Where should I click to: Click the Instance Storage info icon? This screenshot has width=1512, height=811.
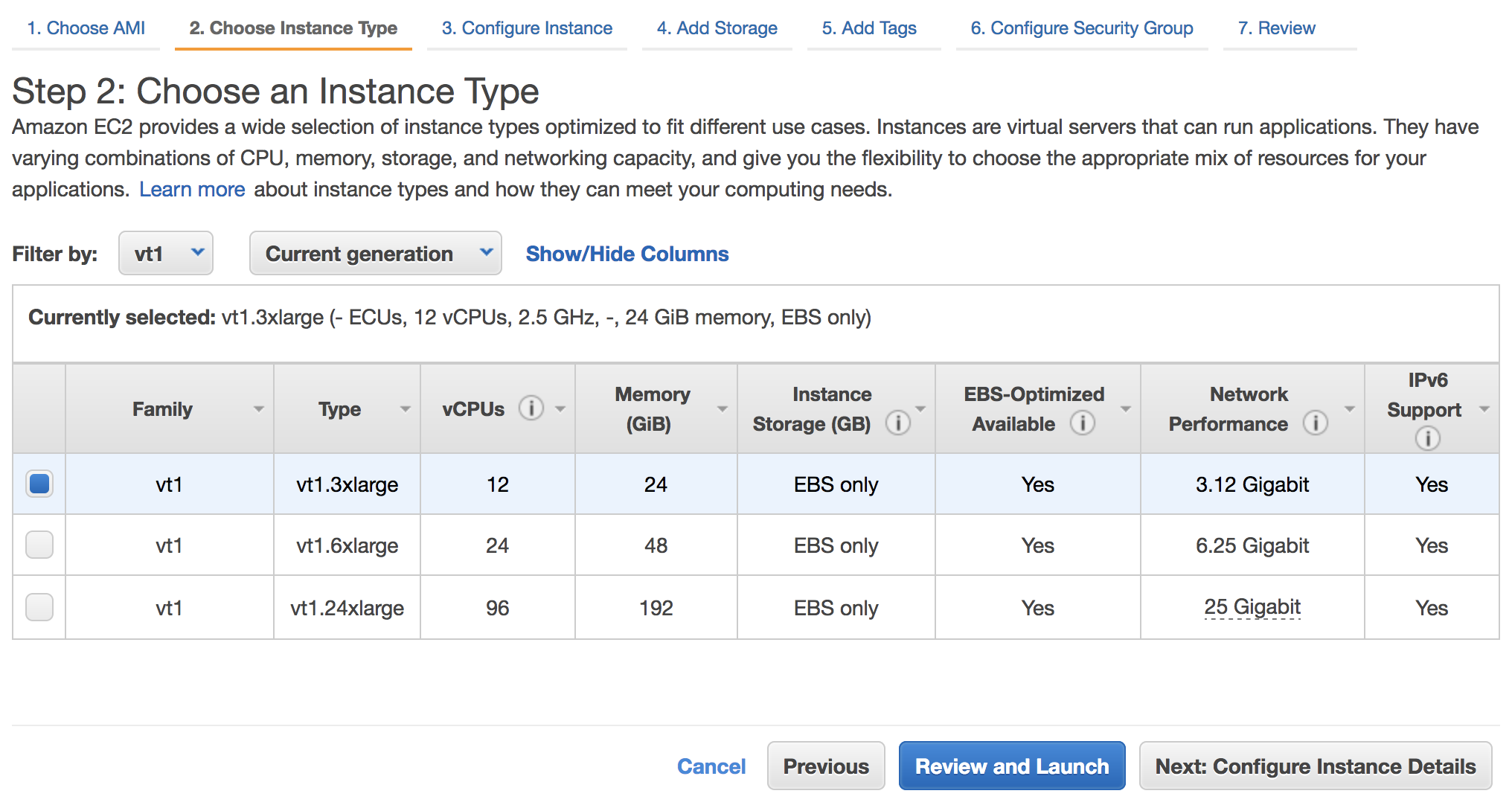pos(898,423)
